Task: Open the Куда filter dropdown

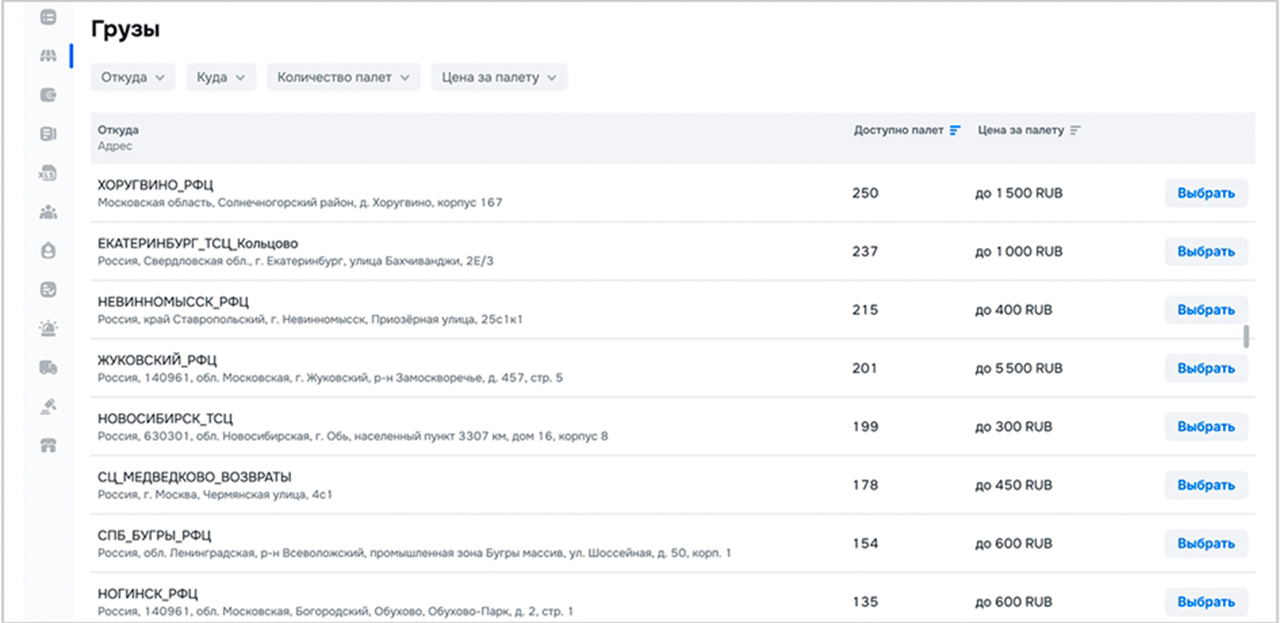Action: point(221,77)
